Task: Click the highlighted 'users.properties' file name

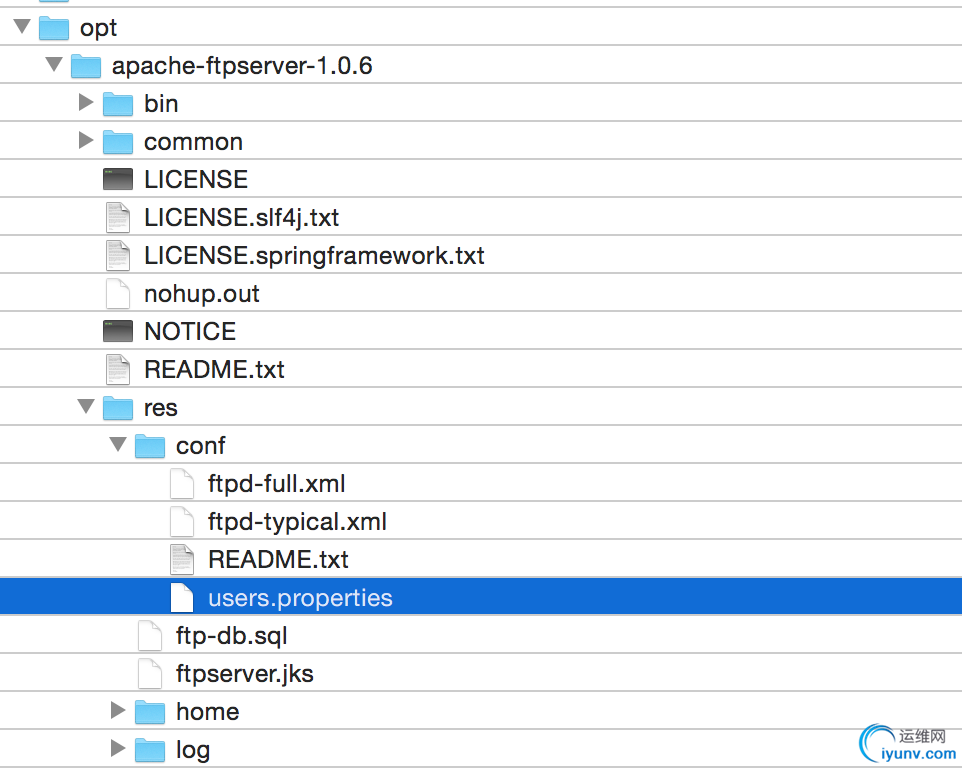Action: pyautogui.click(x=300, y=598)
